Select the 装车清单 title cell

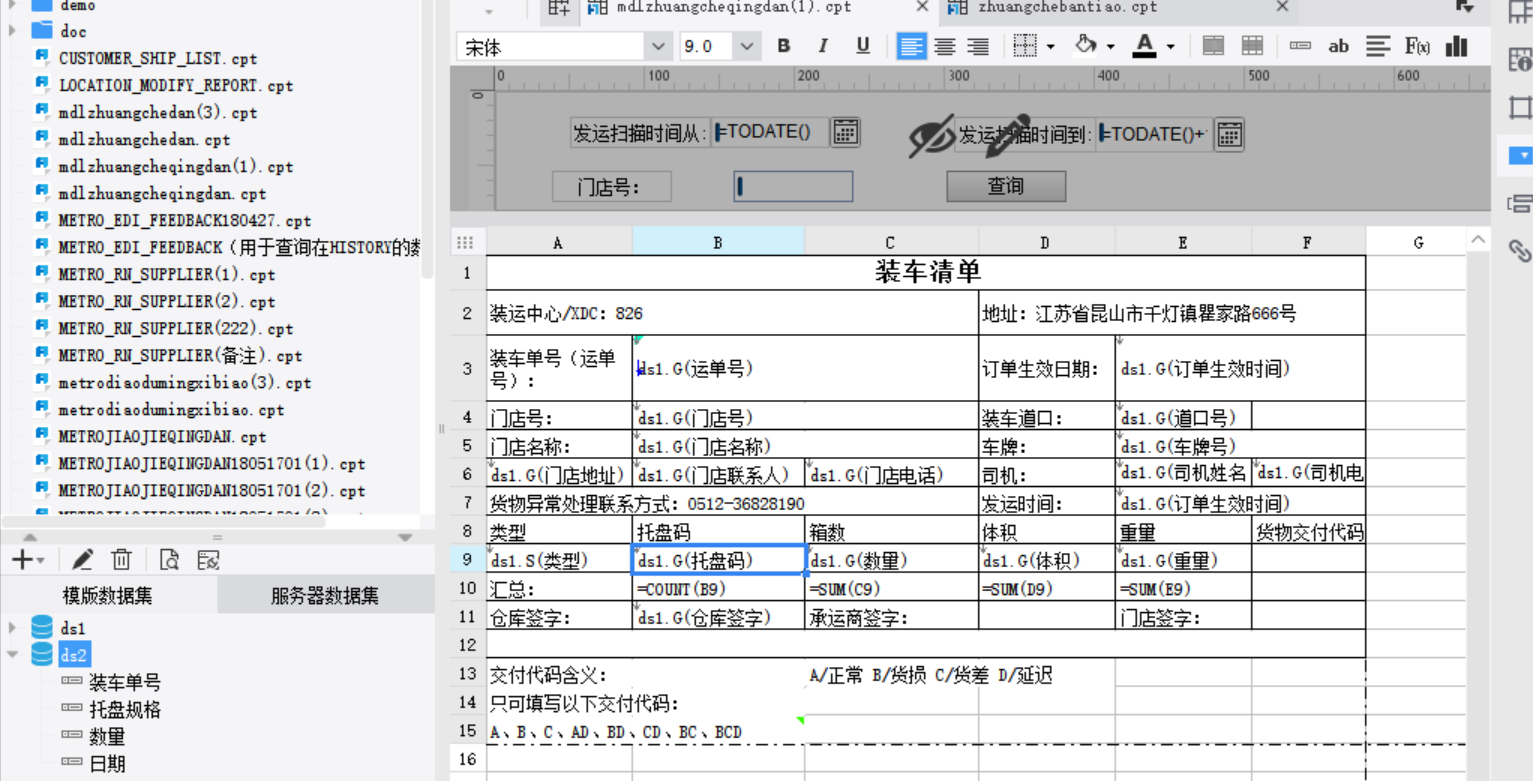(x=926, y=272)
